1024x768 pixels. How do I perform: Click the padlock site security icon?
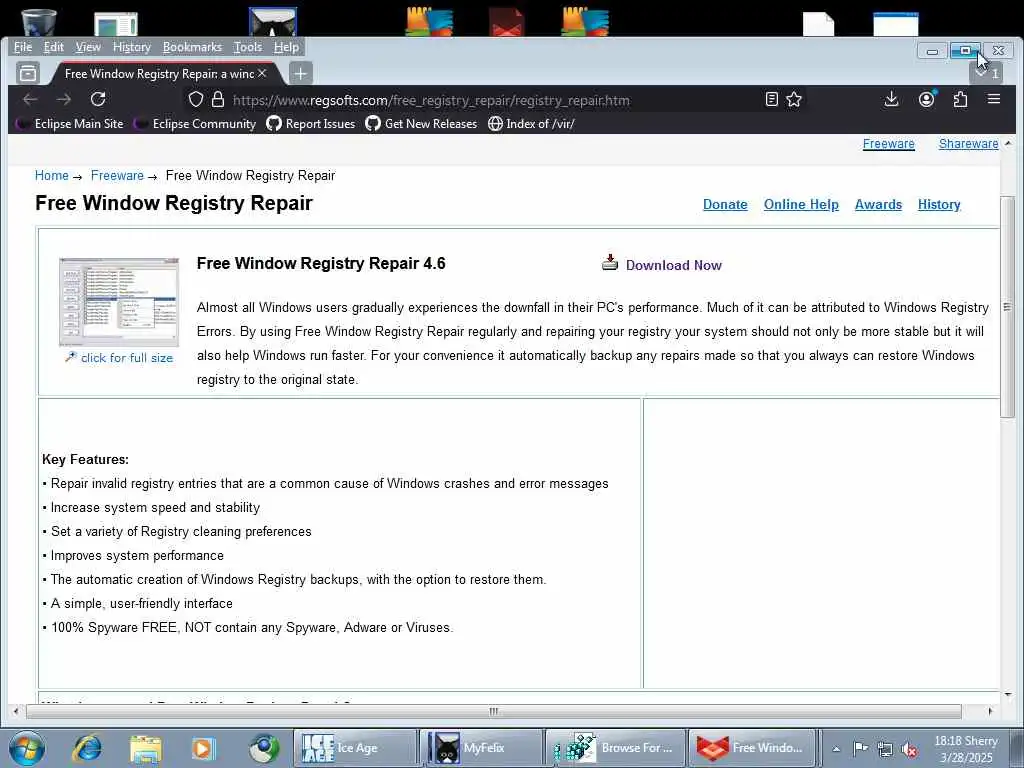click(x=218, y=99)
